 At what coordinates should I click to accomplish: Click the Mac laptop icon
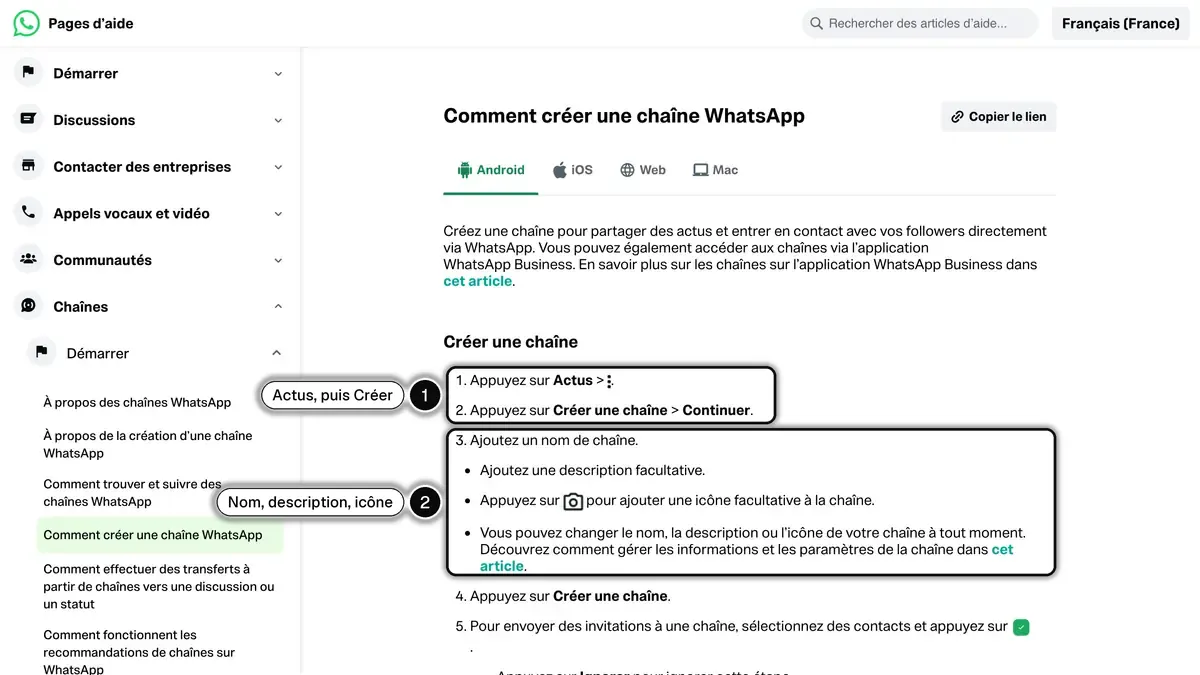coord(700,170)
